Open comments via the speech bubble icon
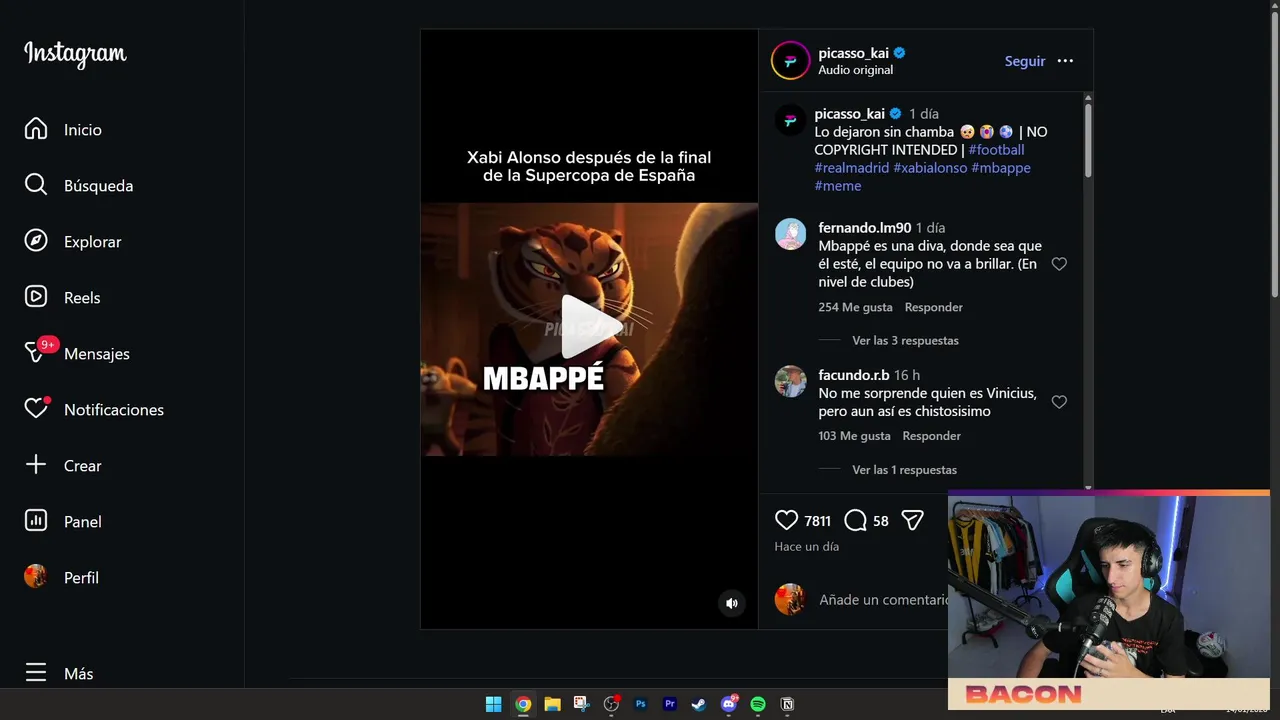This screenshot has height=720, width=1280. (855, 520)
